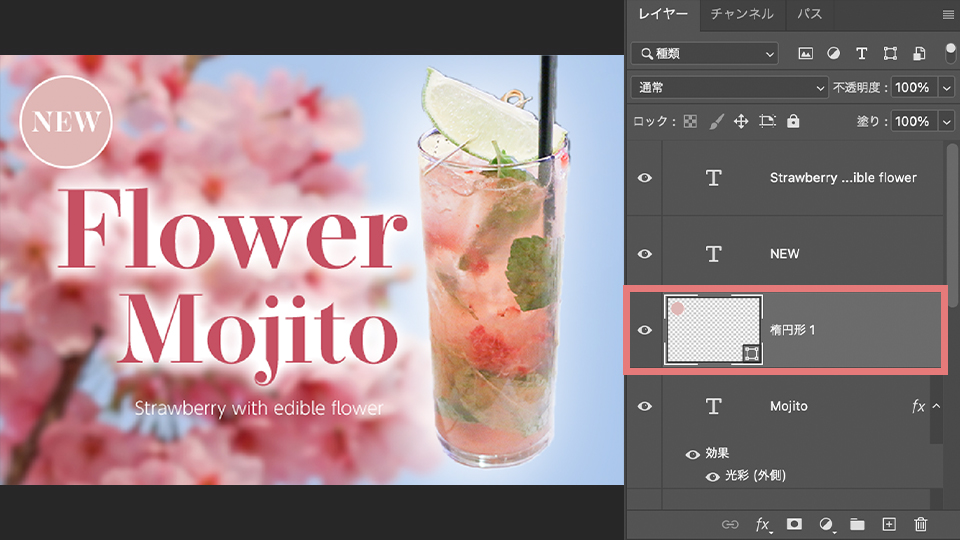Viewport: 960px width, 540px height.
Task: Open the 通常 blend mode dropdown
Action: [729, 88]
